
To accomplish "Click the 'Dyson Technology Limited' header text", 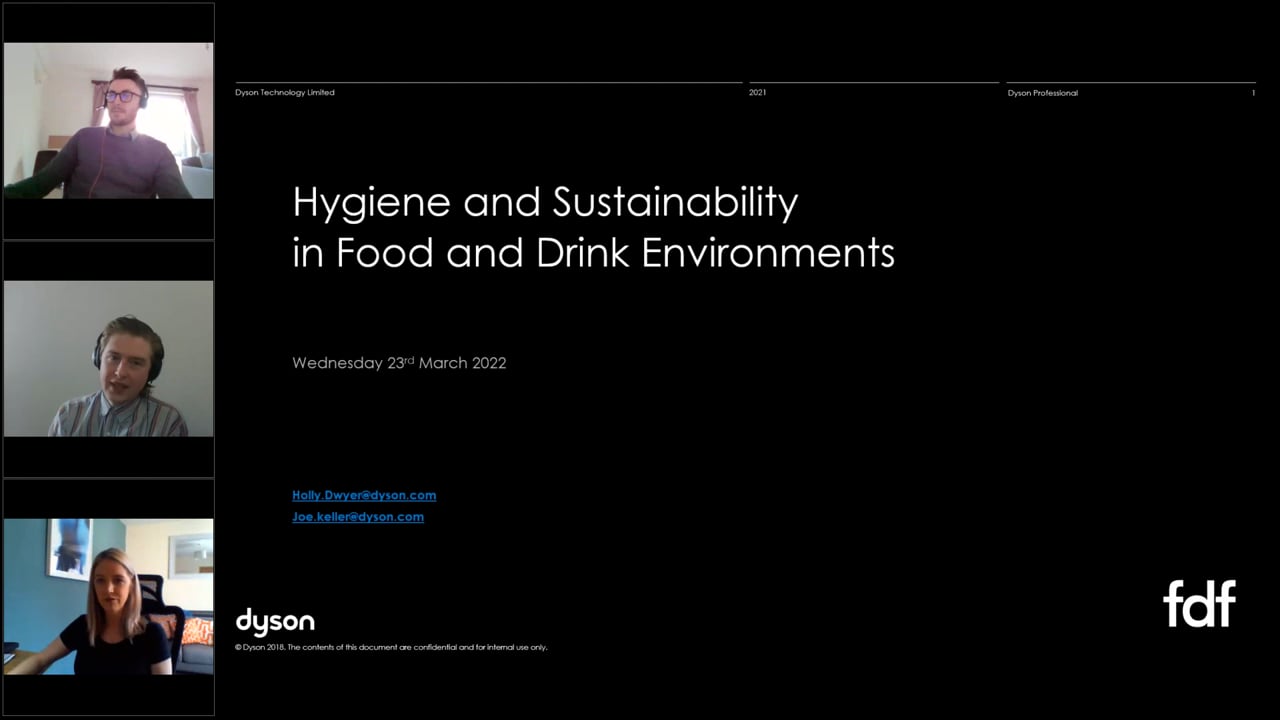I will [x=285, y=93].
